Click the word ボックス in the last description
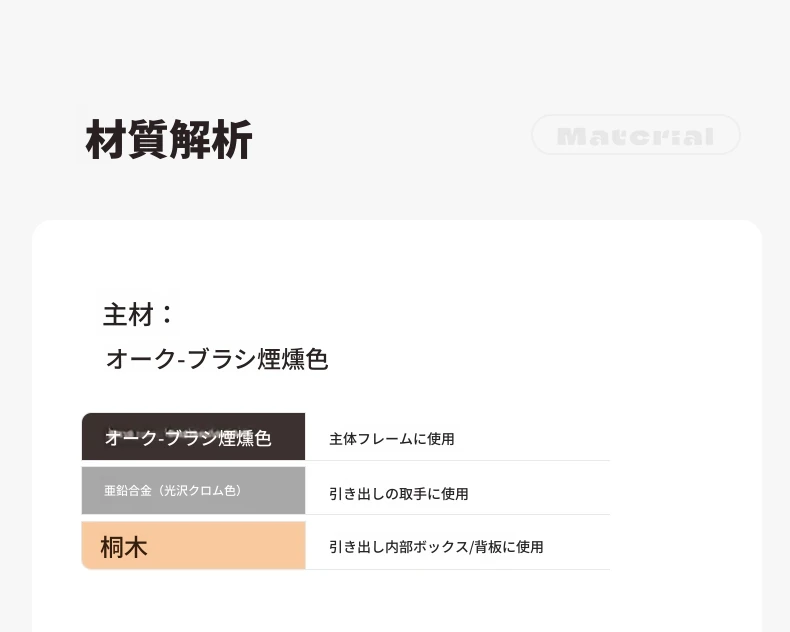Screen dimensions: 790x632 (x=434, y=547)
